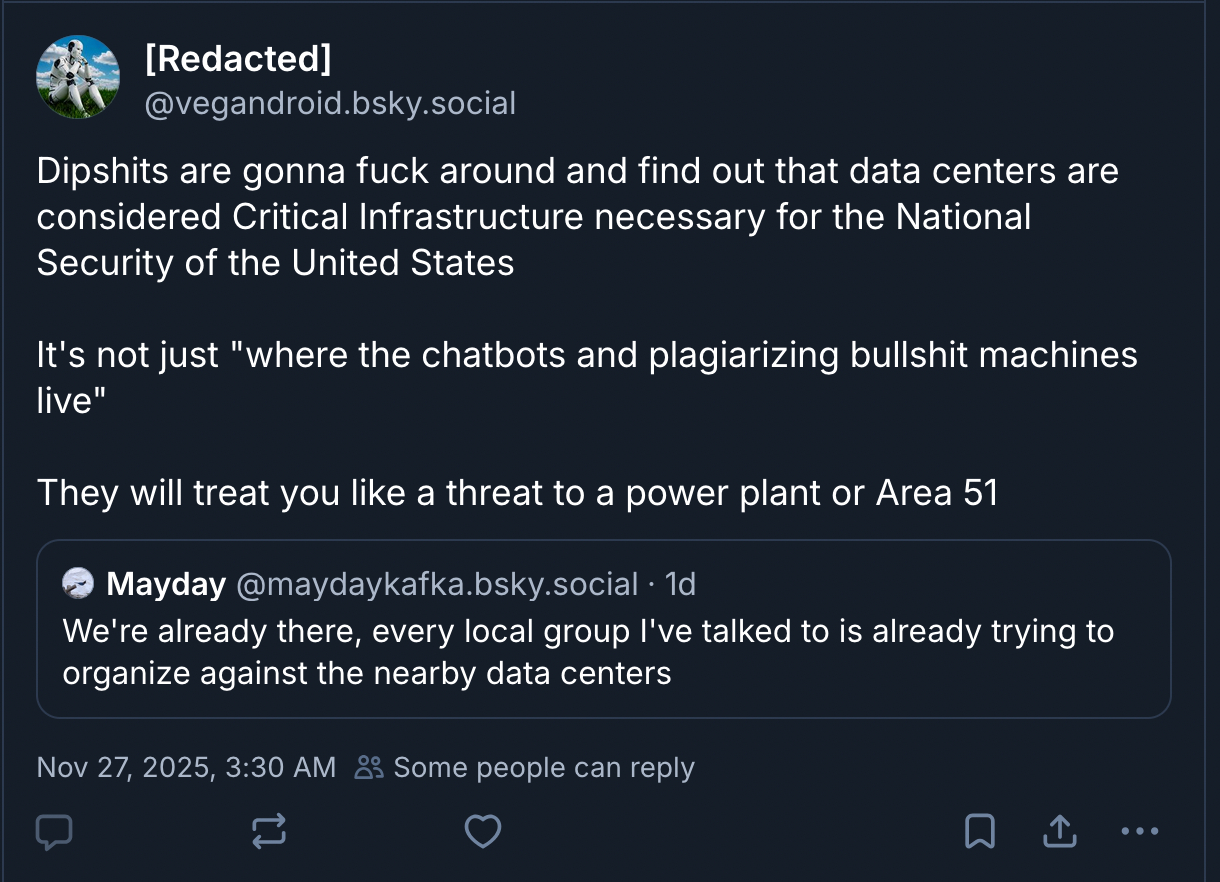Click the "Some people can reply" label
The image size is (1220, 882).
tap(543, 767)
